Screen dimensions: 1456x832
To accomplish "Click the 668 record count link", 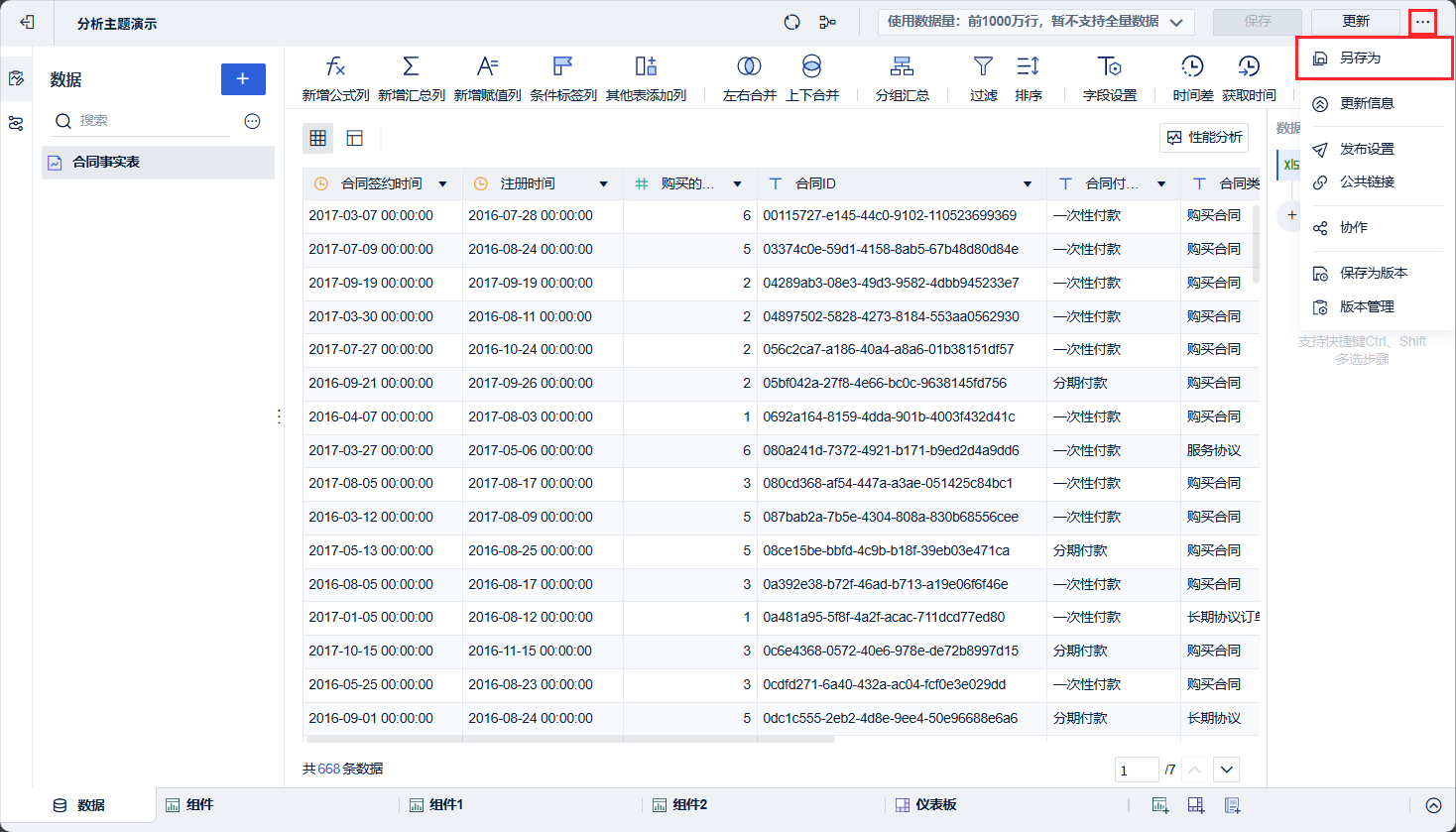I will [x=329, y=770].
